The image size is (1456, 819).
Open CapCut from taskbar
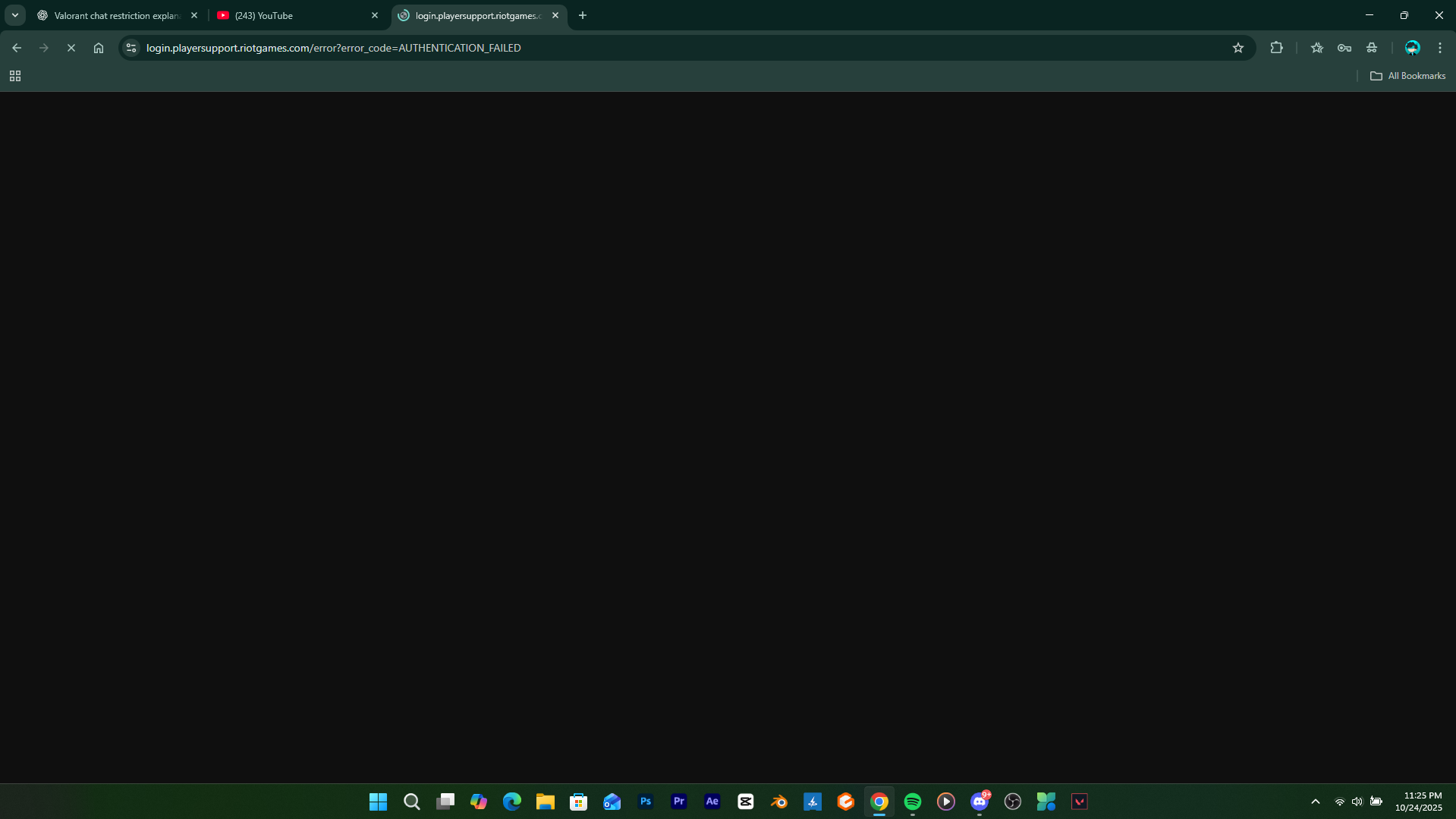(x=745, y=802)
